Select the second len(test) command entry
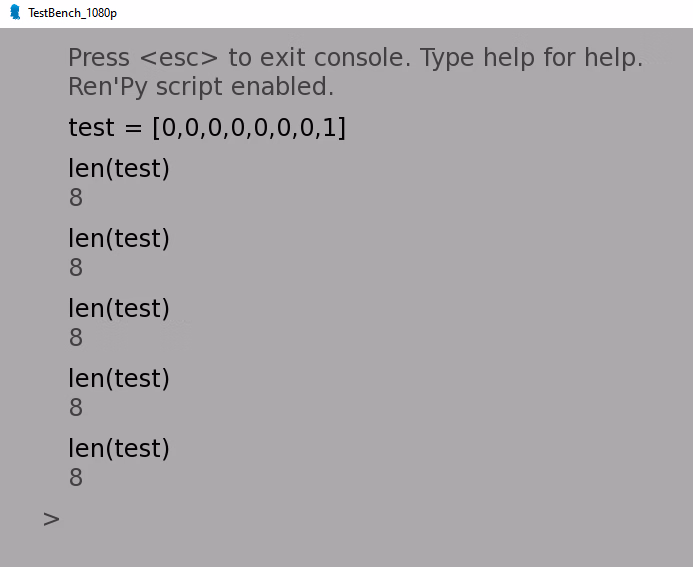693x567 pixels. tap(119, 238)
